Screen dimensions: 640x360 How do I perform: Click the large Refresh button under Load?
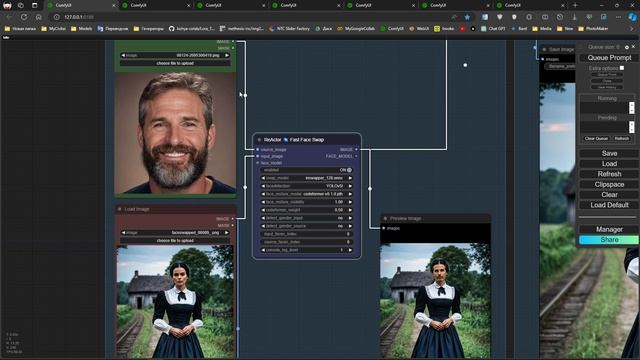609,174
